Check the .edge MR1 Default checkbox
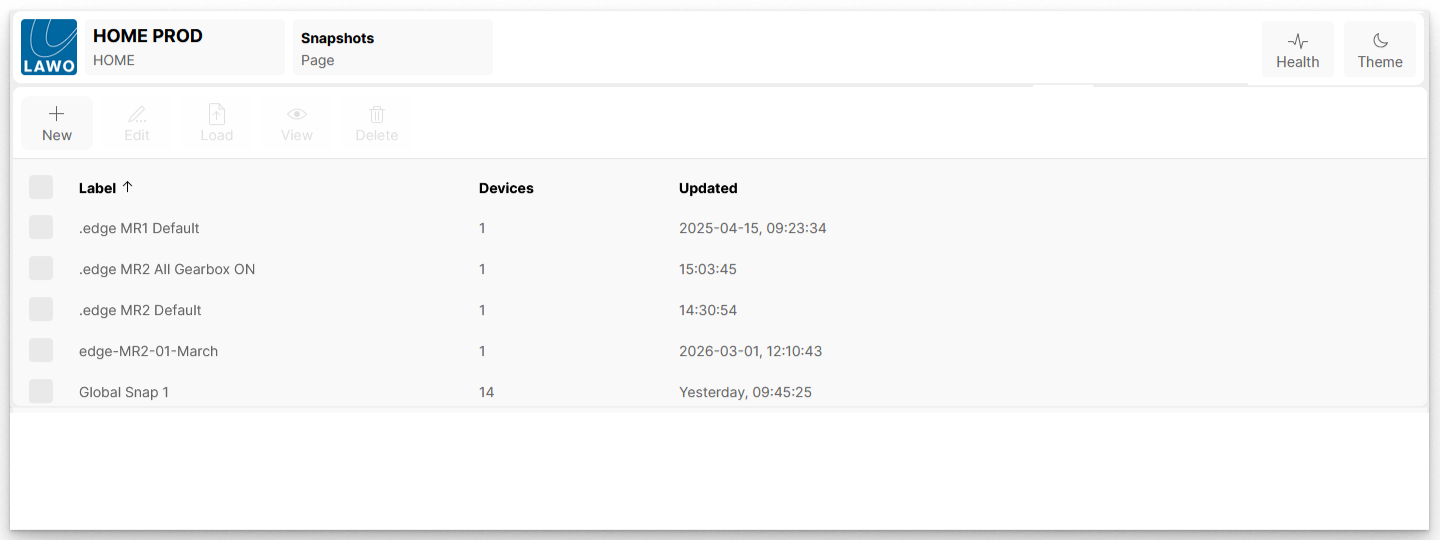The height and width of the screenshot is (540, 1440). point(41,228)
